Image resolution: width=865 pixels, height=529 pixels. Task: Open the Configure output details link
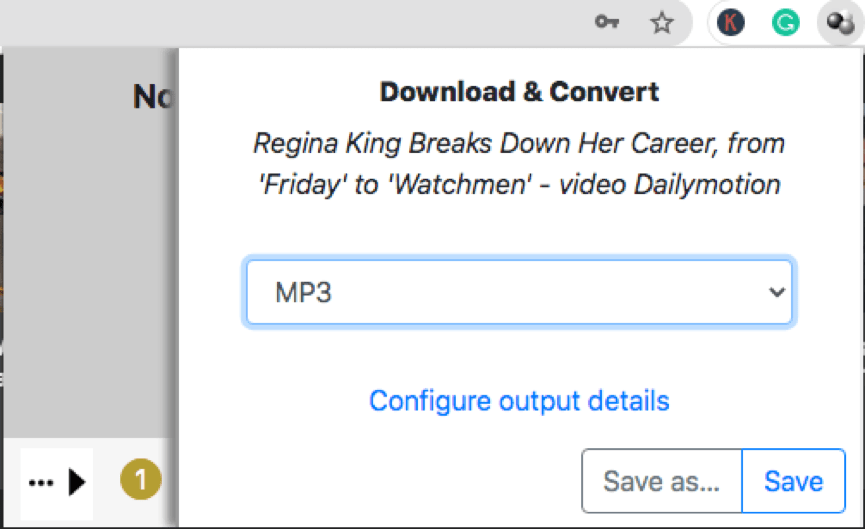pyautogui.click(x=519, y=401)
